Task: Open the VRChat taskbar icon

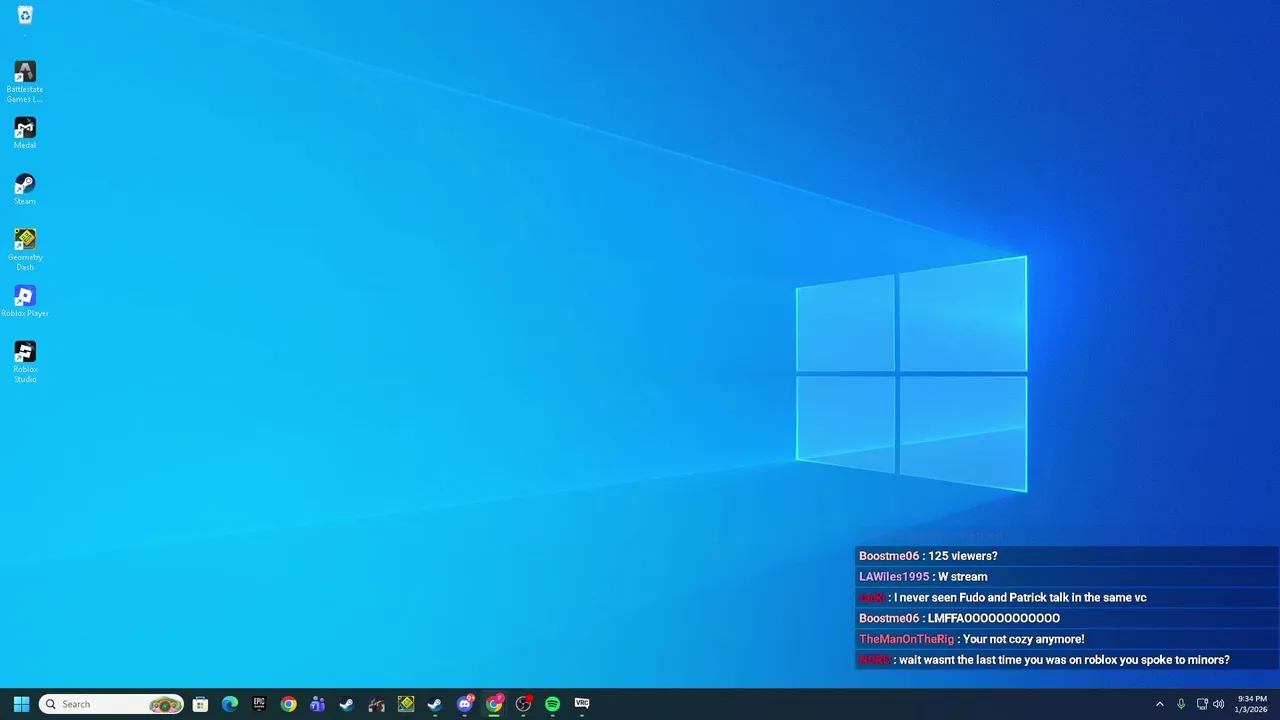Action: [x=582, y=704]
